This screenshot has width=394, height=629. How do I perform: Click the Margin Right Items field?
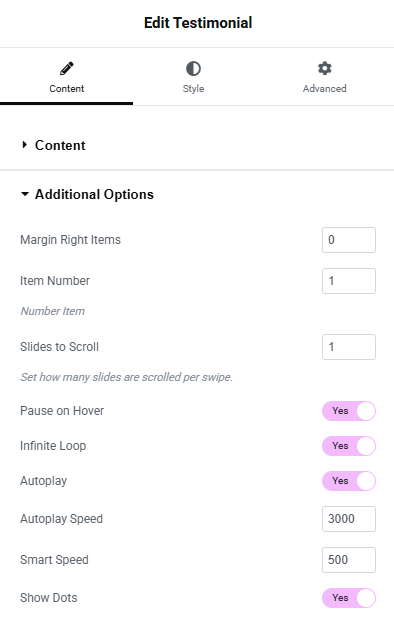(349, 240)
